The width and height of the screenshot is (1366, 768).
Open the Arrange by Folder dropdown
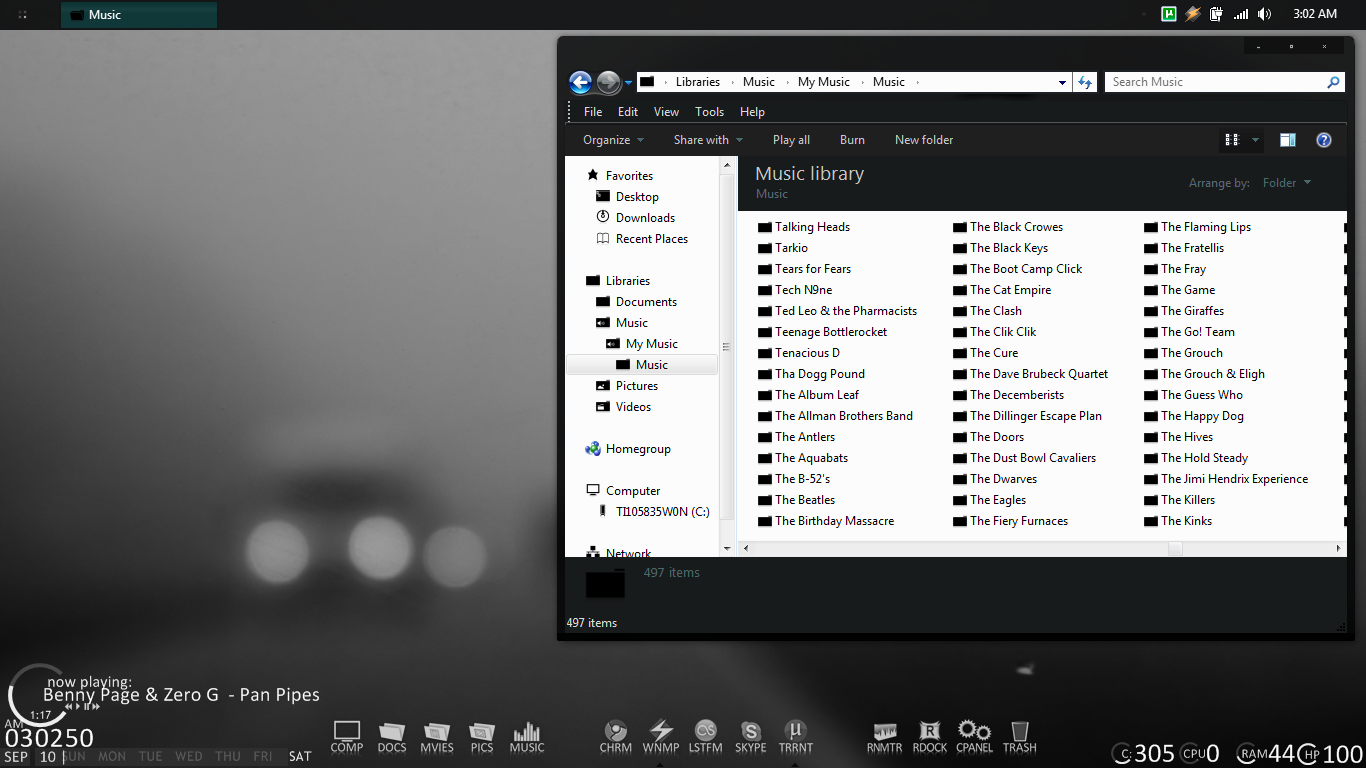tap(1286, 183)
